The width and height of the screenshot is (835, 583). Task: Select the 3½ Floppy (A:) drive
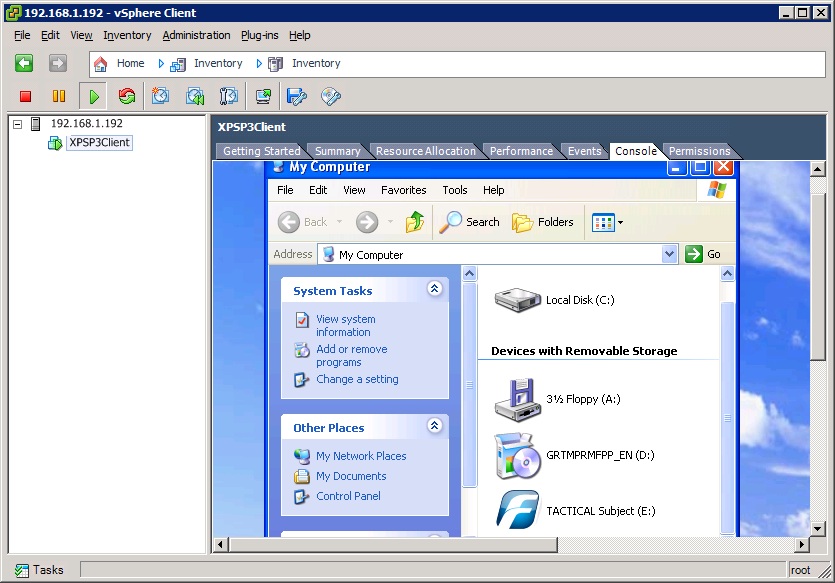[558, 399]
